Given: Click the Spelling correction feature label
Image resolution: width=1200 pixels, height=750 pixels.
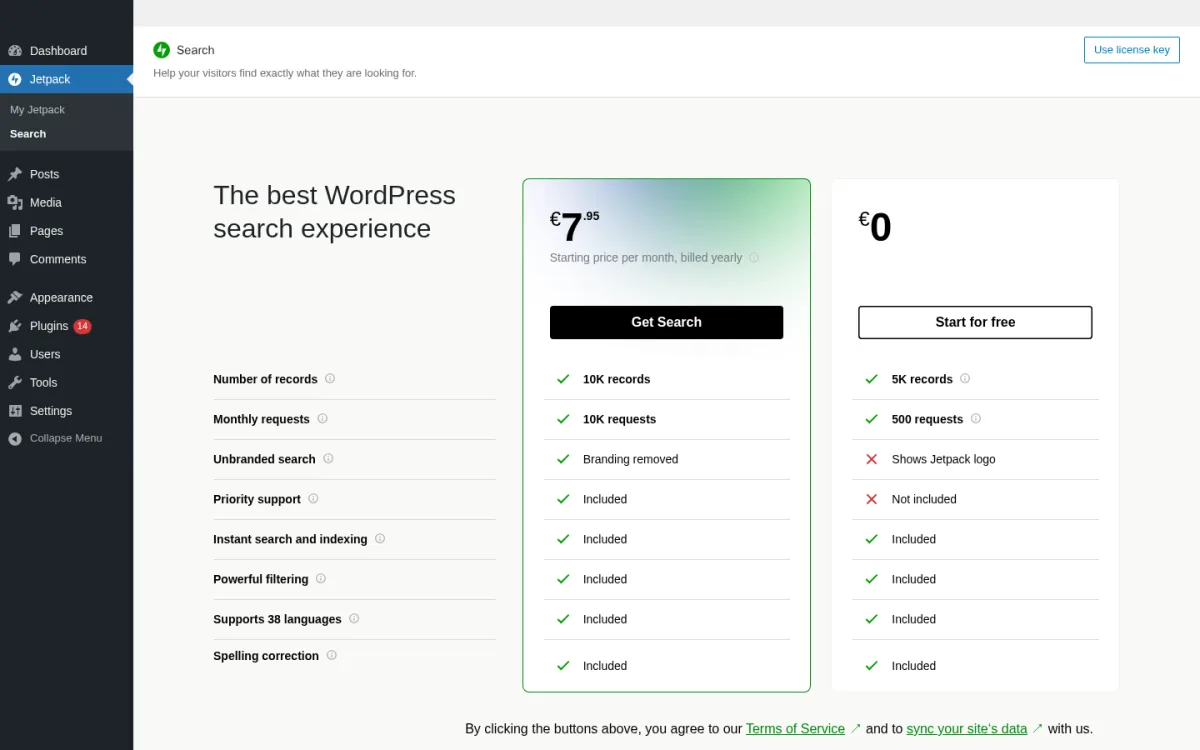Looking at the screenshot, I should (266, 656).
